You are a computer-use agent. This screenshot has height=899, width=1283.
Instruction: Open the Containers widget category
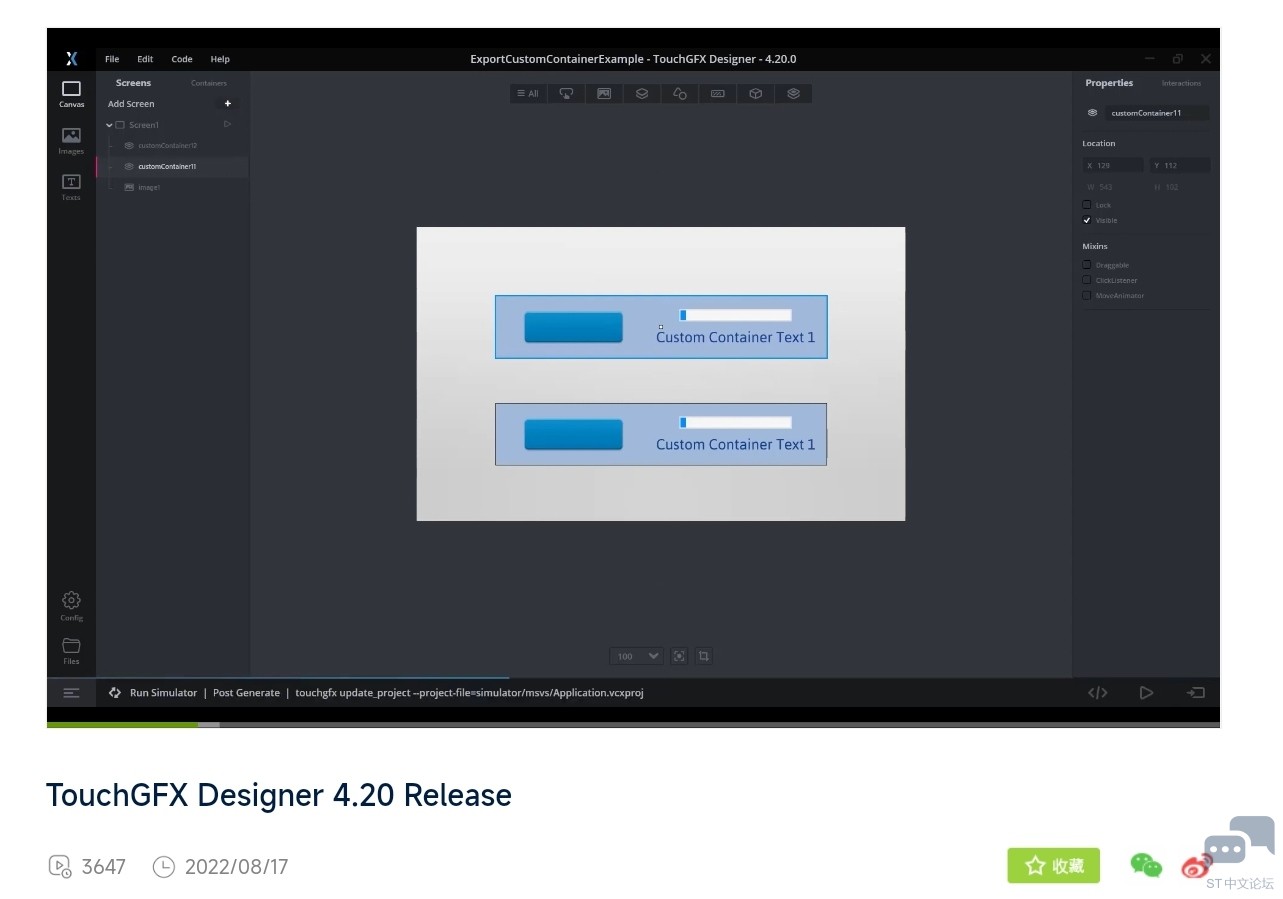[x=642, y=94]
